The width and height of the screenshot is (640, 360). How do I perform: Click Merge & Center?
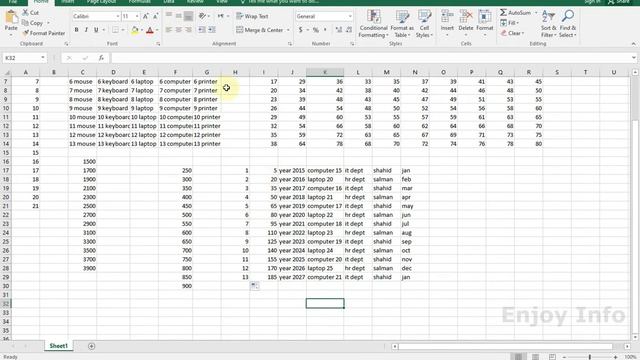pos(260,30)
